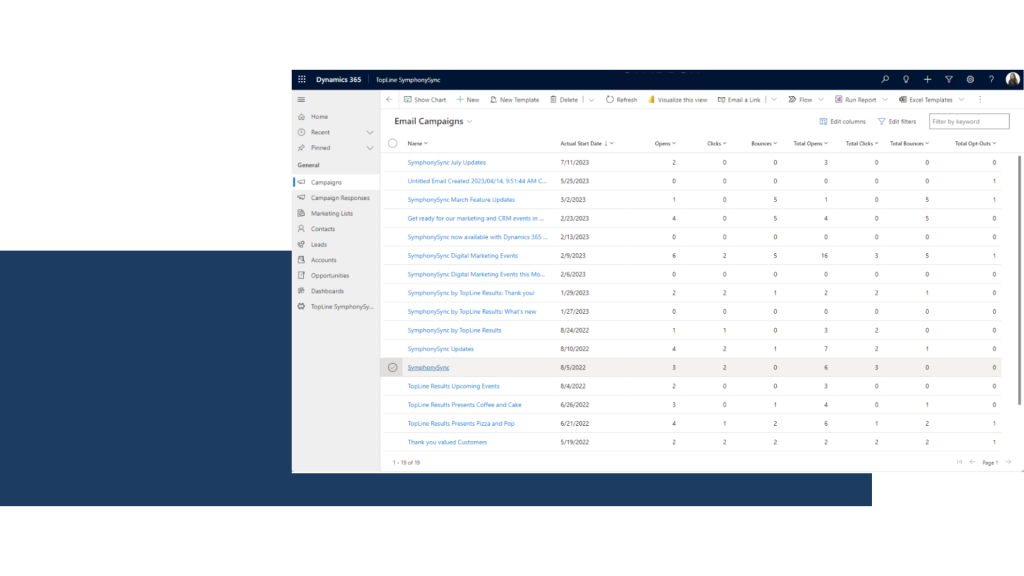This screenshot has height=576, width=1024.
Task: Open the advanced find funnel icon in header
Action: click(x=949, y=80)
